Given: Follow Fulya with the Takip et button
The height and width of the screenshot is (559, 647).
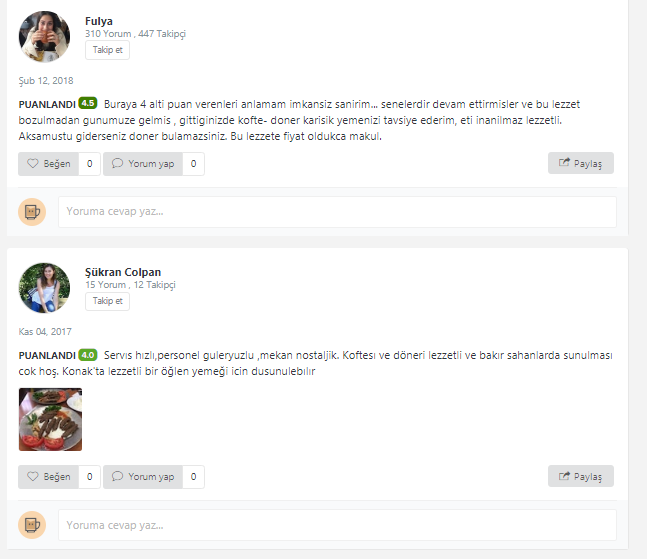Looking at the screenshot, I should (107, 50).
